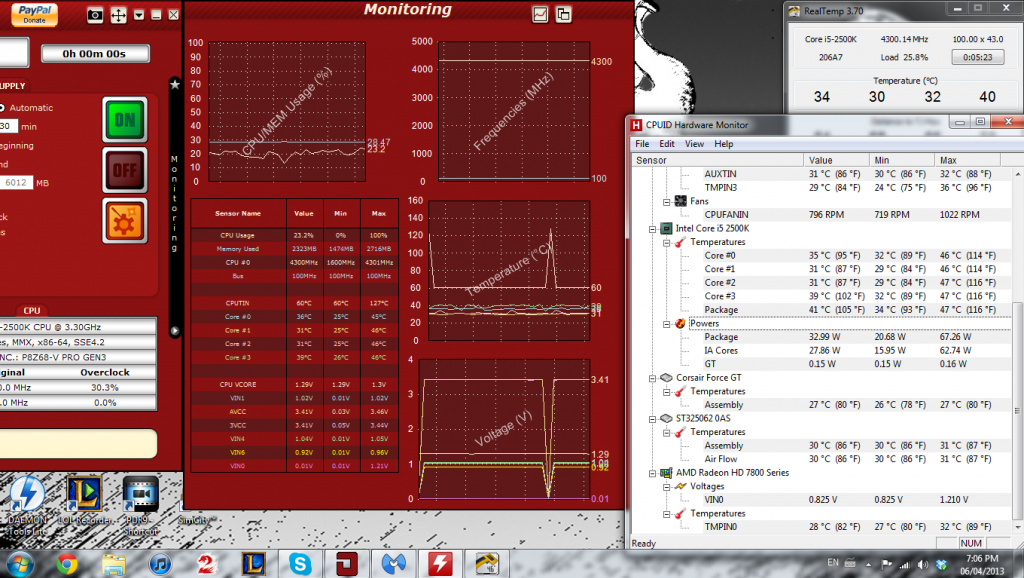Switch to the CPU tab in OCCT
1024x578 pixels.
pos(31,310)
